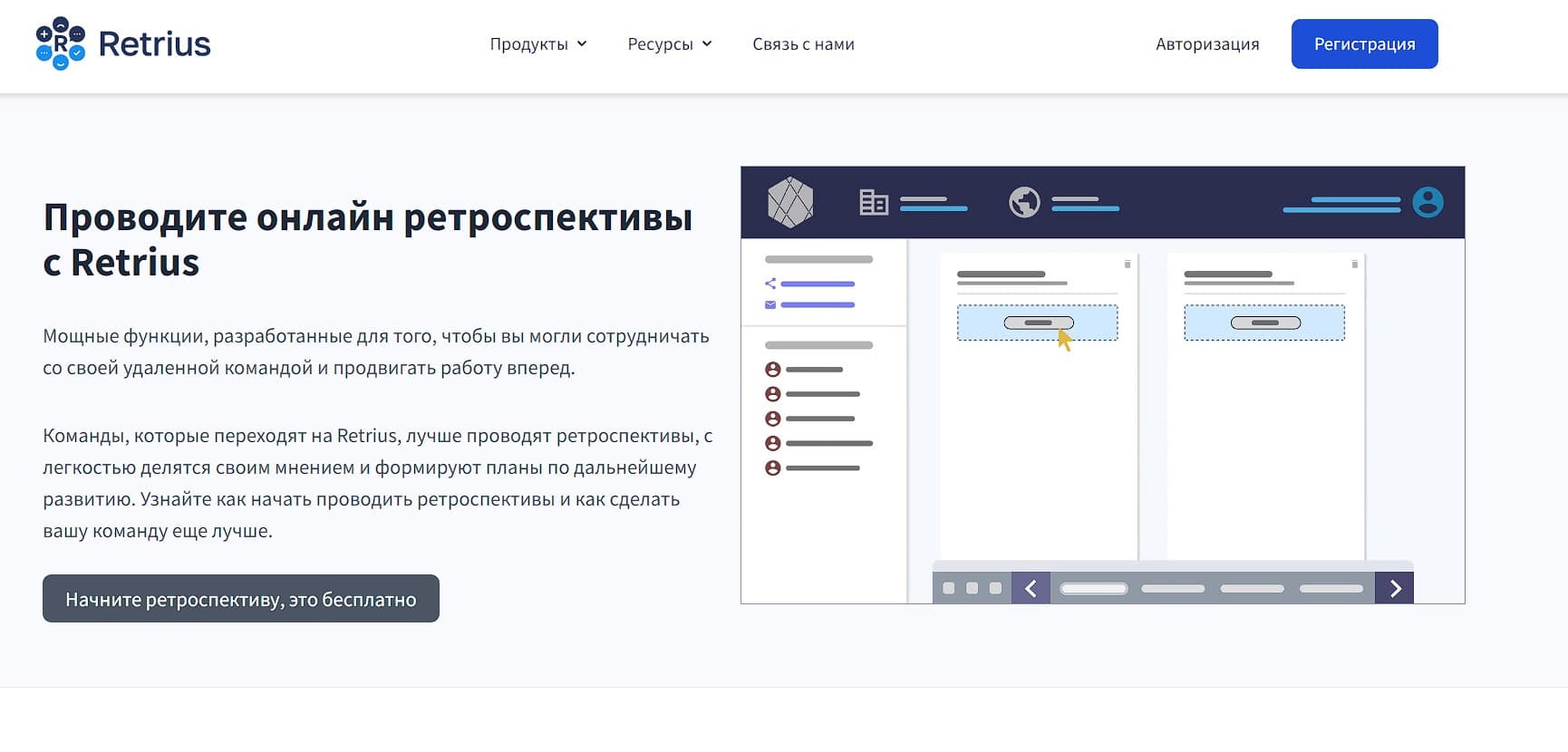Click the share icon in illustration sidebar
Screen dimensions: 1568x752
pyautogui.click(x=770, y=284)
